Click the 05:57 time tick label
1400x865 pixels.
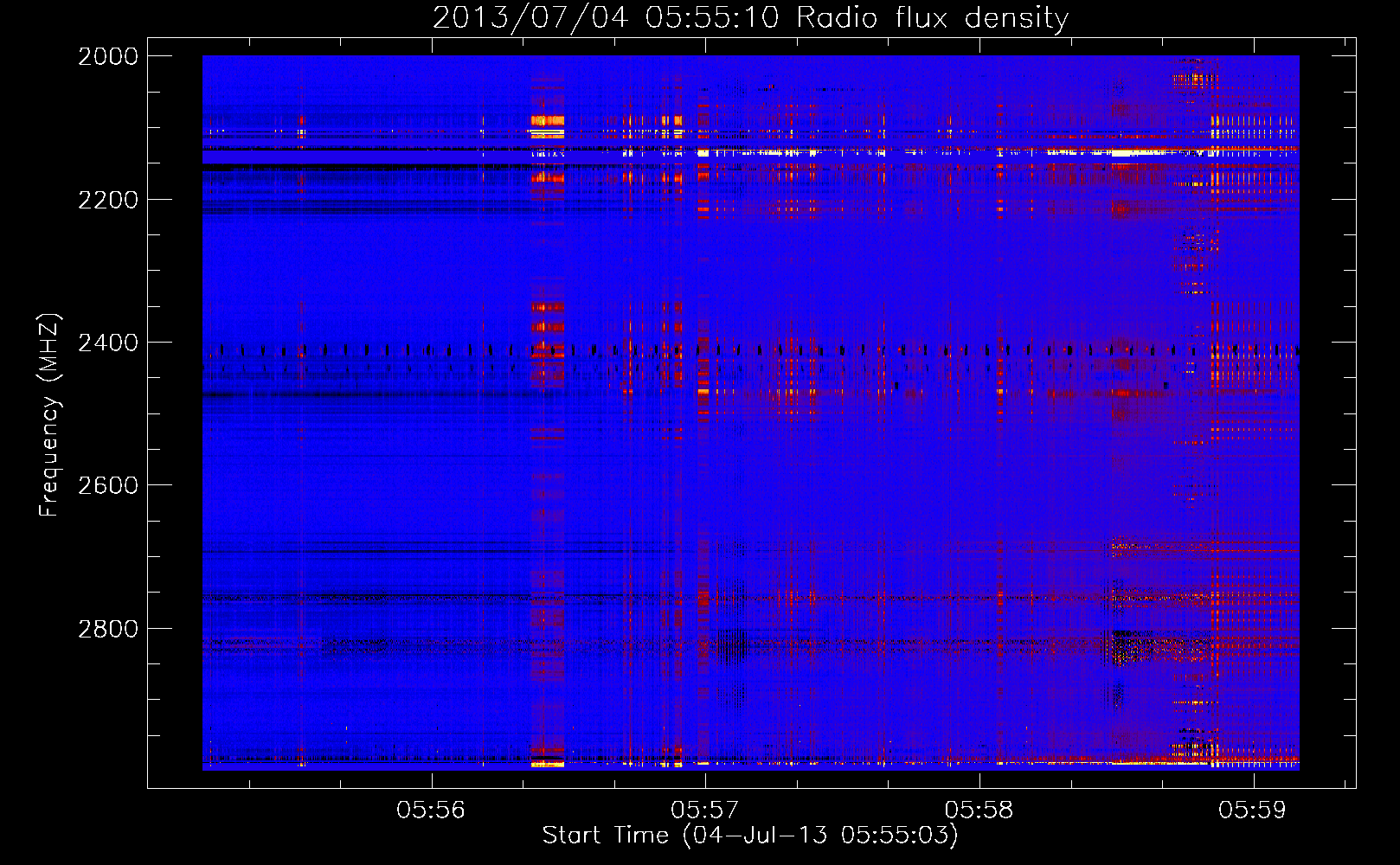point(705,810)
